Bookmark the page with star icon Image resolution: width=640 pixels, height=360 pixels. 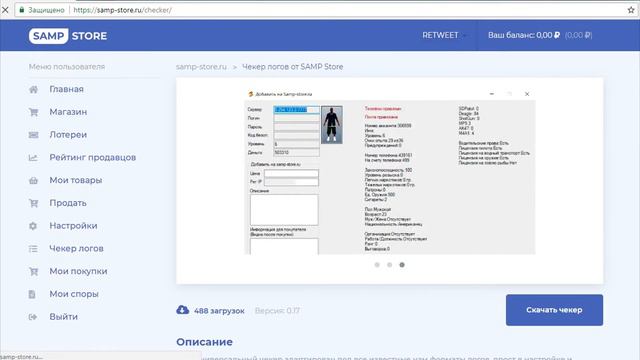pyautogui.click(x=631, y=10)
